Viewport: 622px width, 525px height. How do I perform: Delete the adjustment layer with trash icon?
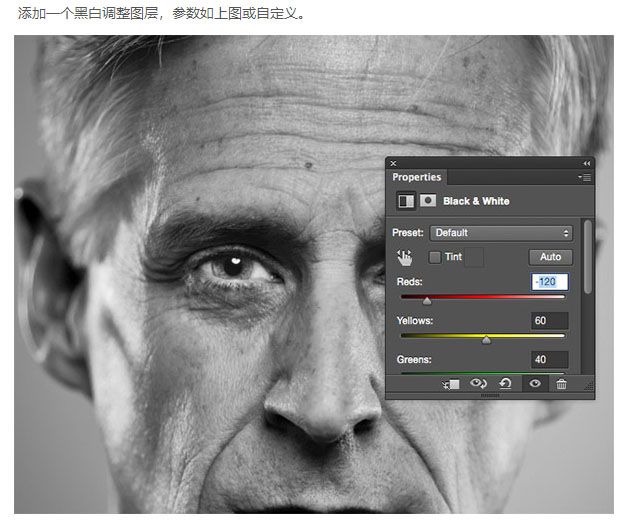coord(561,384)
